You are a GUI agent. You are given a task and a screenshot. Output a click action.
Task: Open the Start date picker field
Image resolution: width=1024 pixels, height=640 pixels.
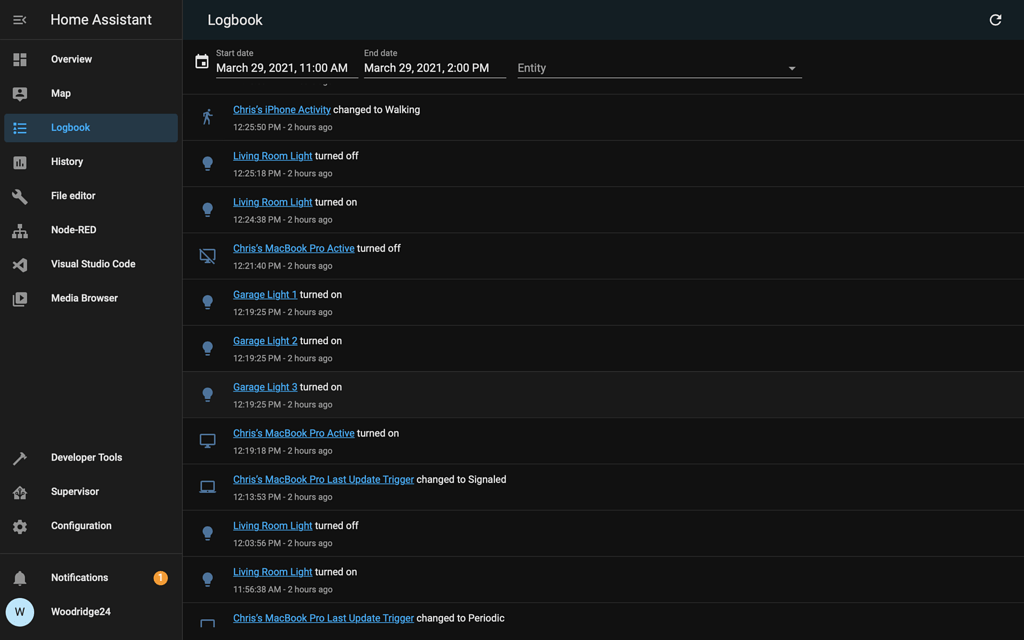pos(283,68)
